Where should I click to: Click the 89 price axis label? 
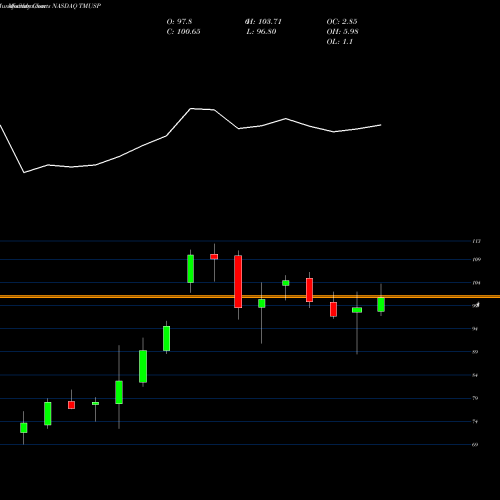475,352
